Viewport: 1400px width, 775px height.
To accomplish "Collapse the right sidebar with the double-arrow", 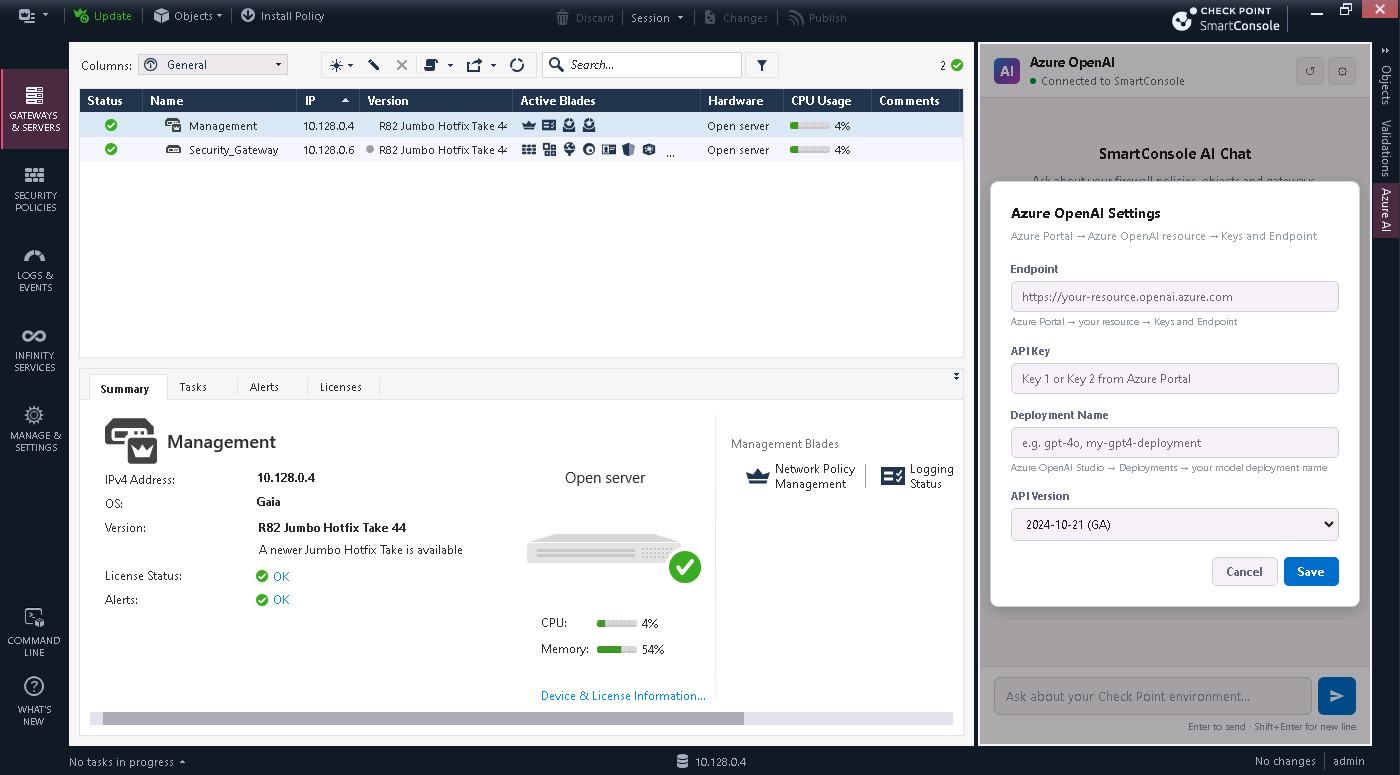I will click(x=1385, y=53).
